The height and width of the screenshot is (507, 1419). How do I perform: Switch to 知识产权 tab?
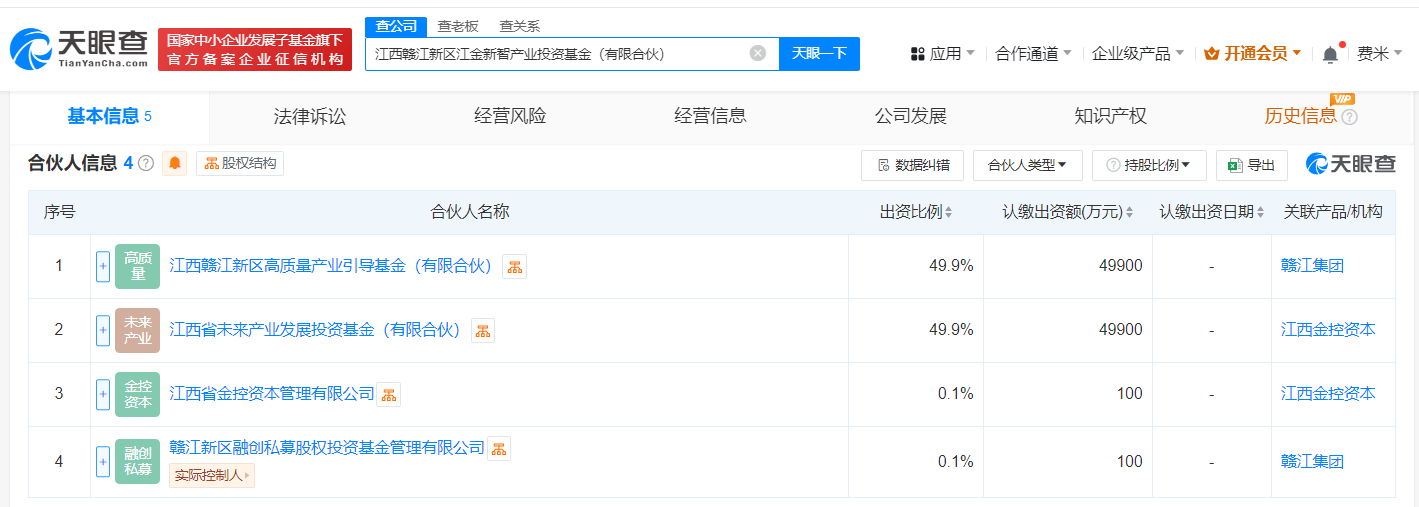[1110, 116]
